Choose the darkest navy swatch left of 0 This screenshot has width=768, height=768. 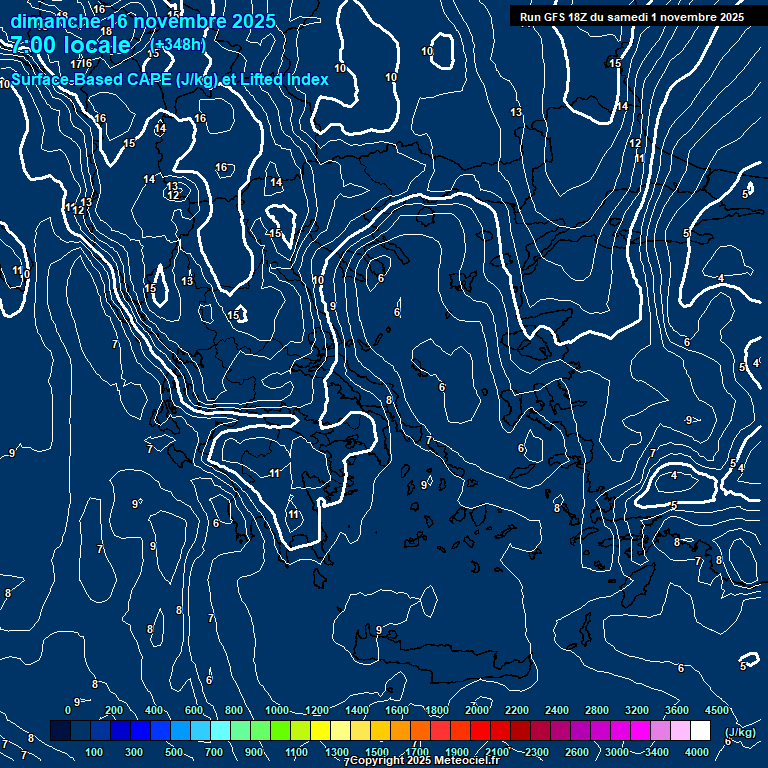pos(60,730)
